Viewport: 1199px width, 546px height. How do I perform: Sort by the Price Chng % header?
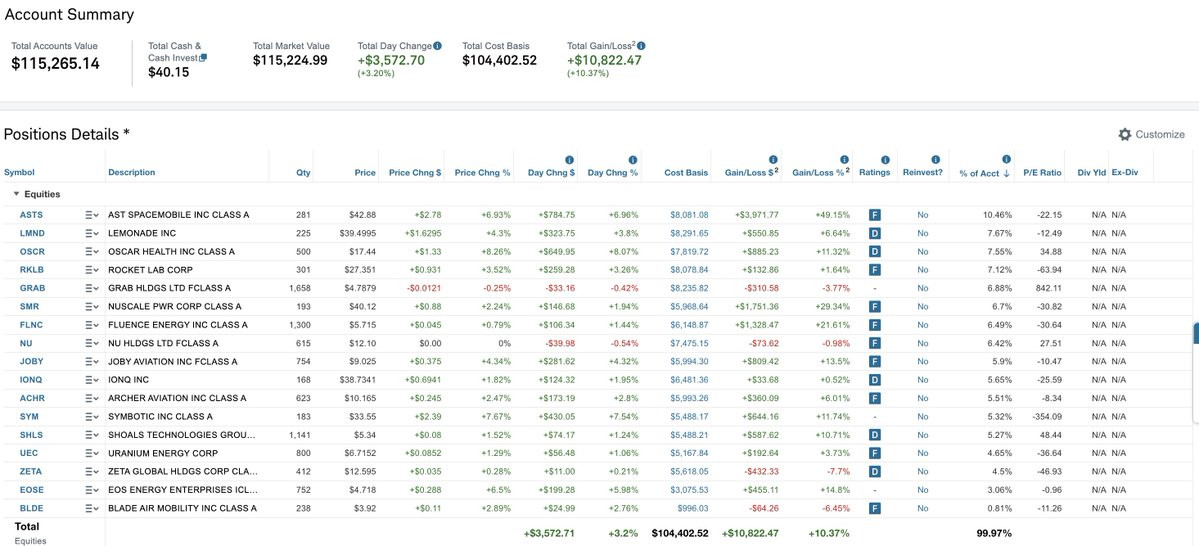pyautogui.click(x=483, y=173)
